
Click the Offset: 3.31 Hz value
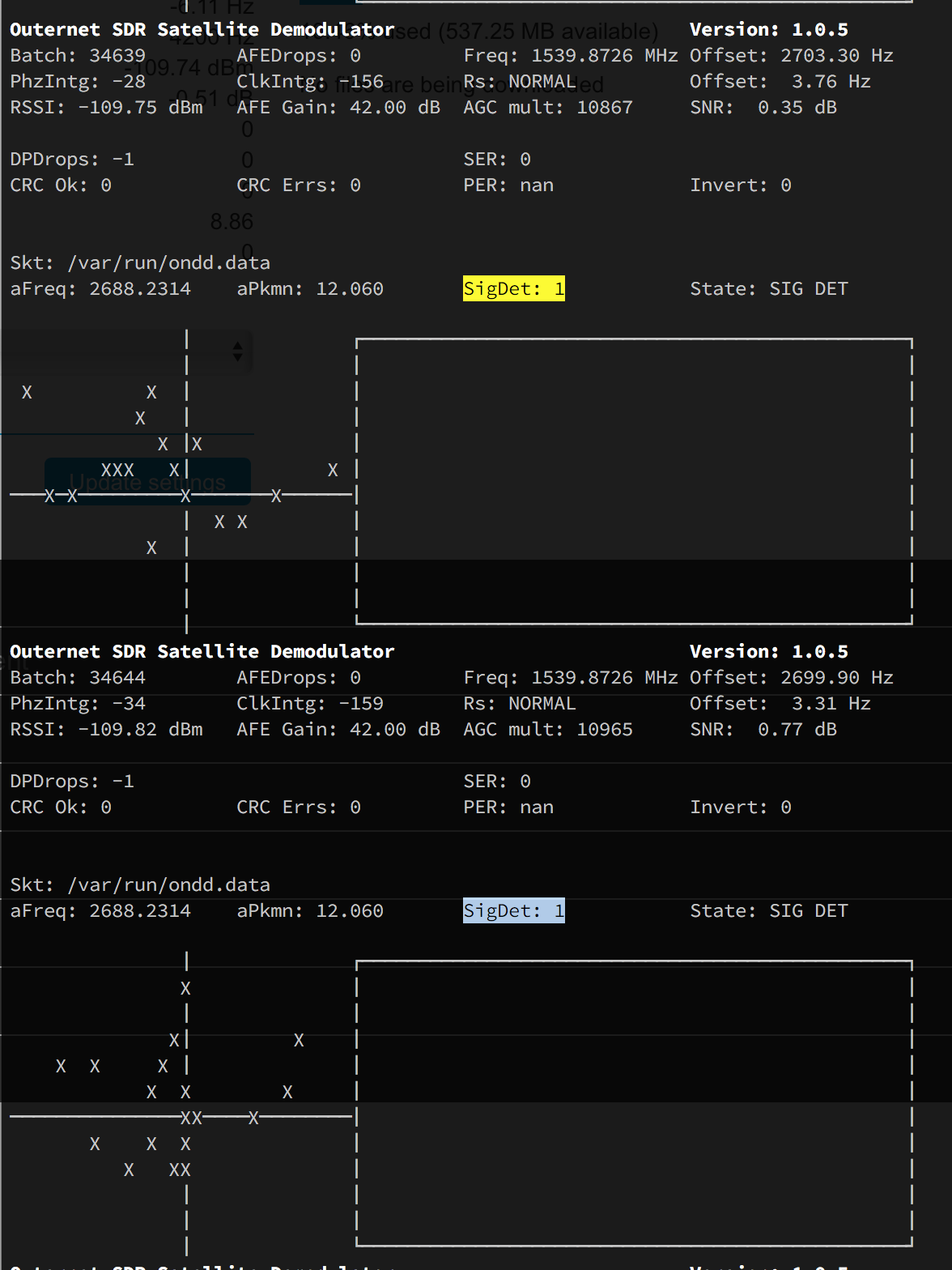[x=780, y=703]
